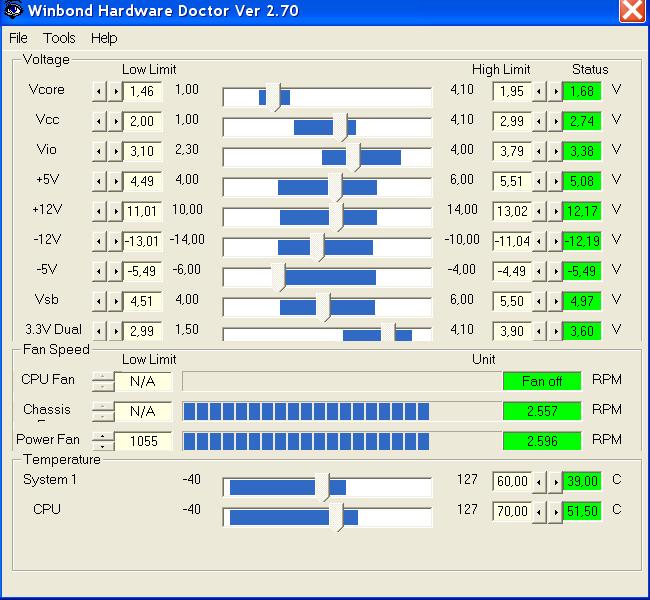Open the File menu
650x600 pixels.
click(x=18, y=38)
